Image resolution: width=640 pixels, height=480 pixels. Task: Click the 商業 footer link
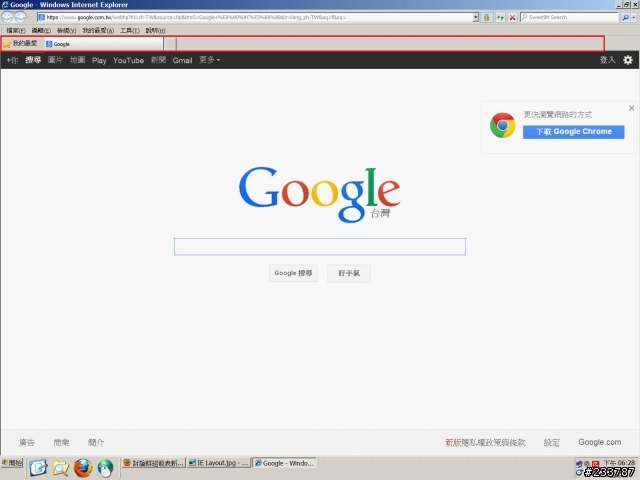[x=61, y=442]
